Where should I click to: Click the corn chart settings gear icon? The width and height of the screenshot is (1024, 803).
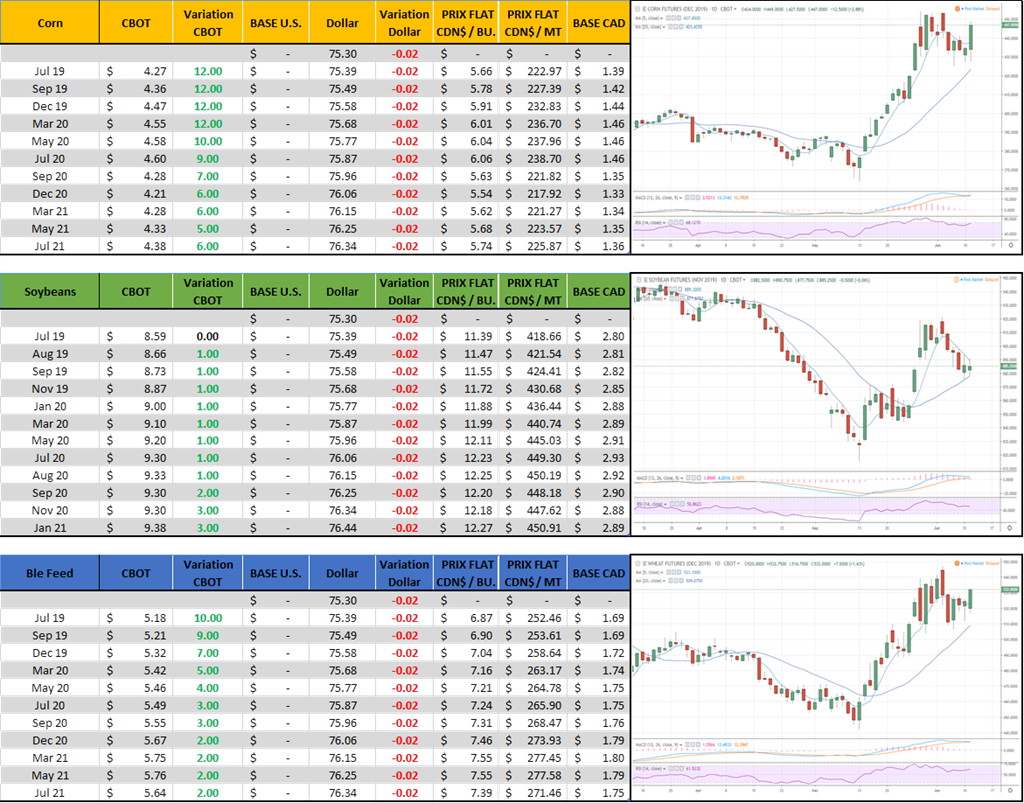point(1011,244)
